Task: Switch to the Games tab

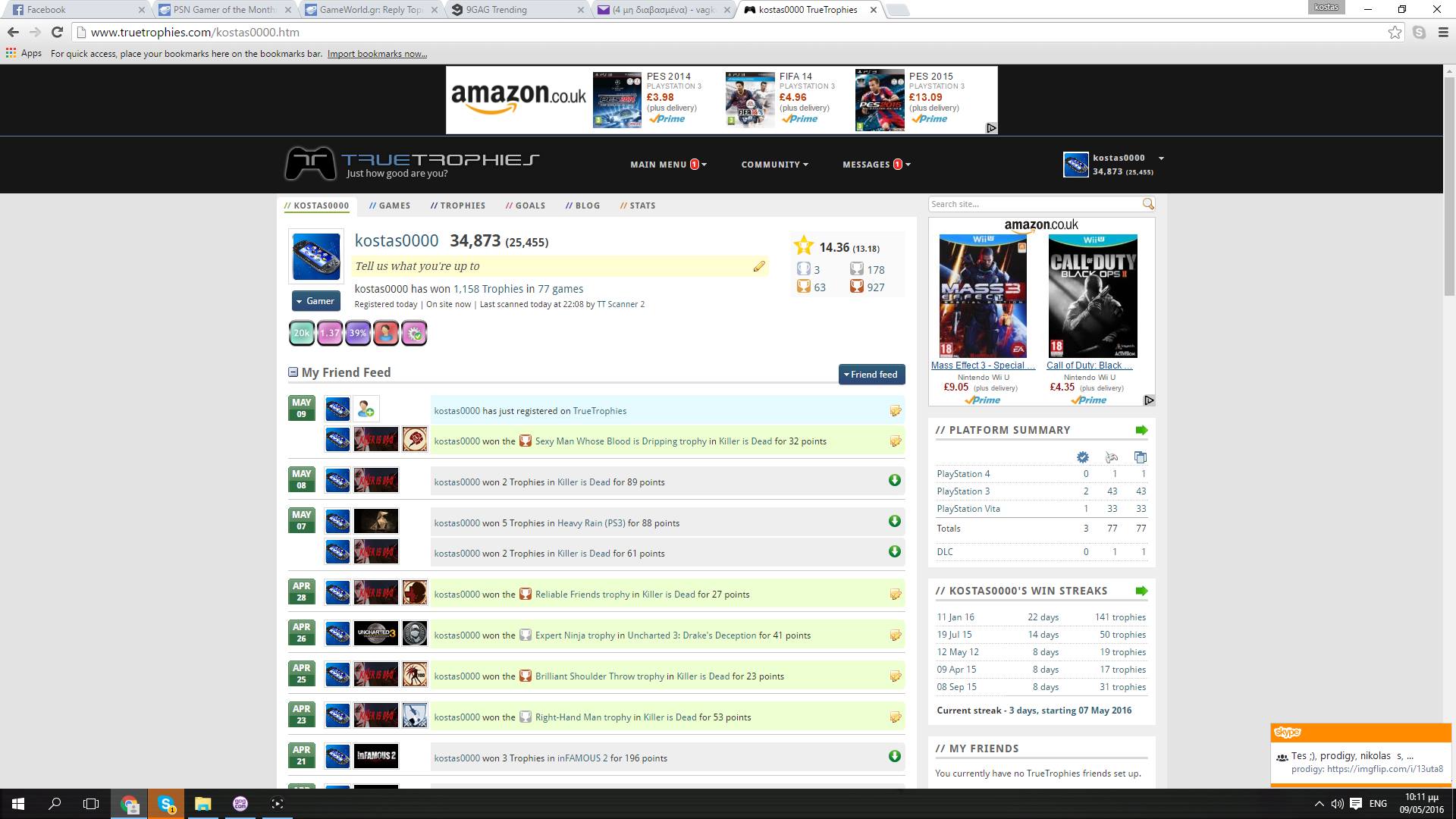Action: 390,206
